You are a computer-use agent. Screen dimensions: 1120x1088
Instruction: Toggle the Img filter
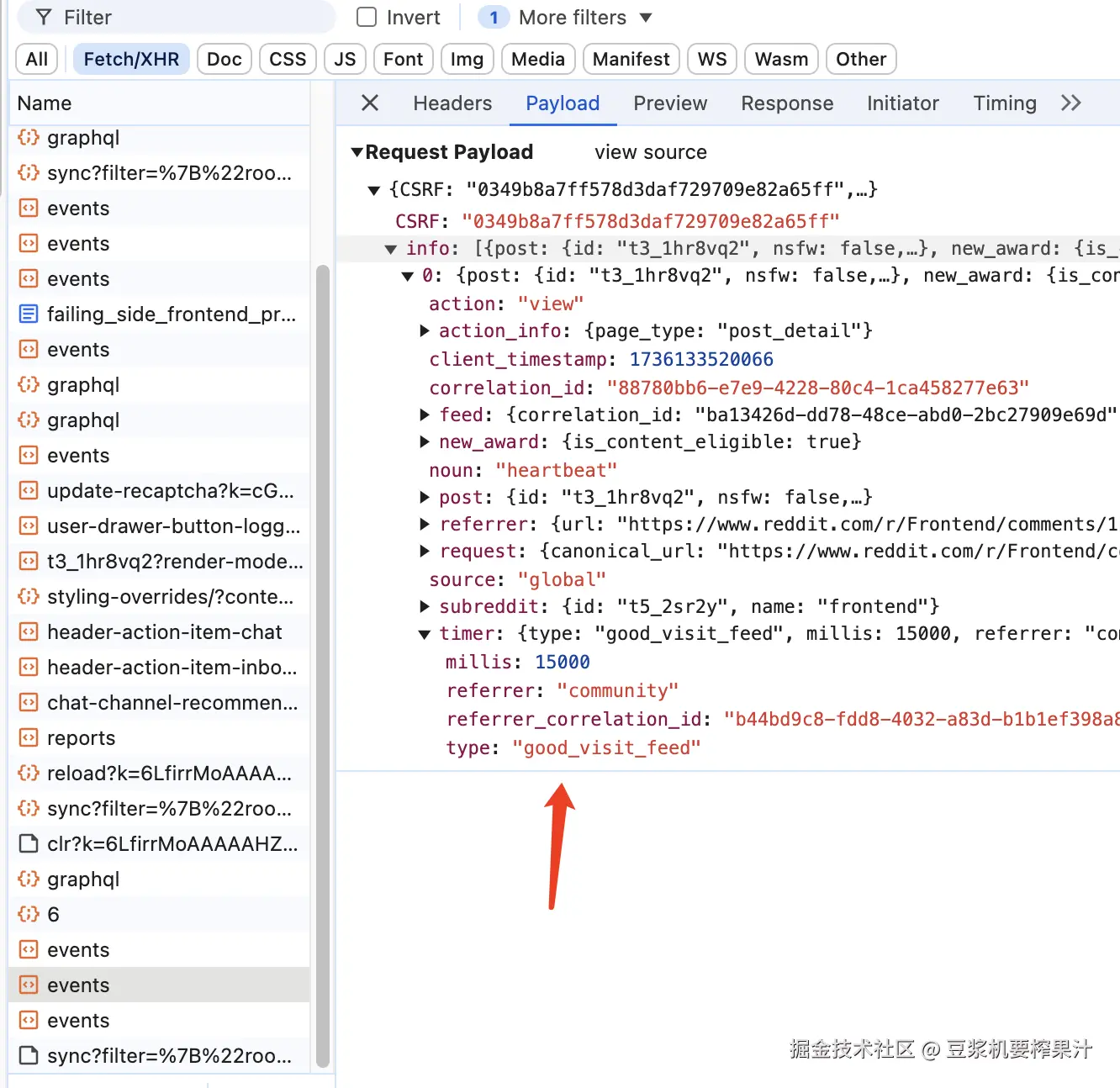coord(467,60)
